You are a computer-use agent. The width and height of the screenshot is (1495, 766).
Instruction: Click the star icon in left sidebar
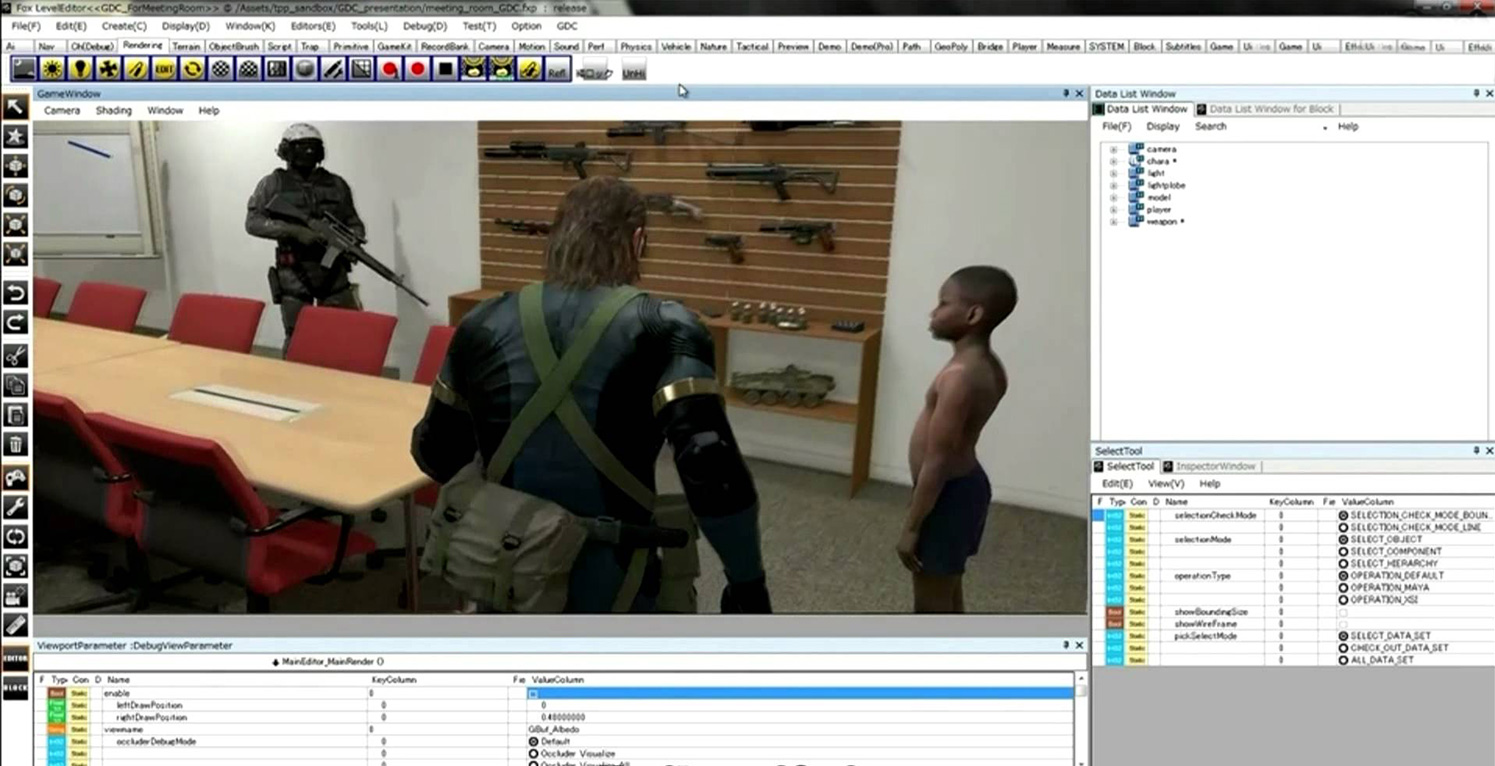(16, 136)
